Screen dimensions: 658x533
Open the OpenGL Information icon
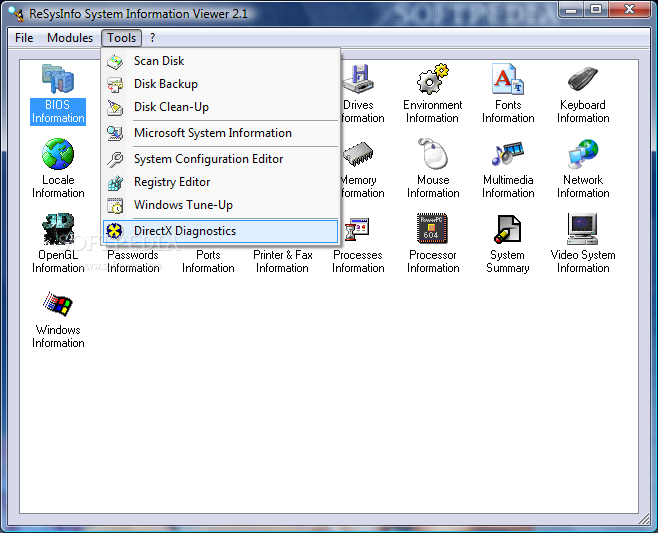pos(58,229)
